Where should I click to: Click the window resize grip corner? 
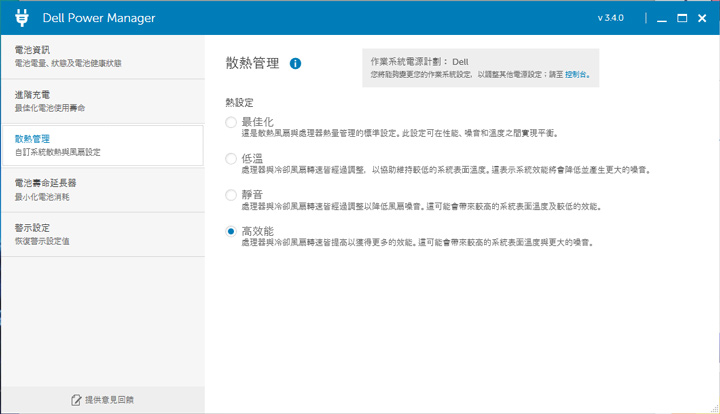[x=714, y=408]
